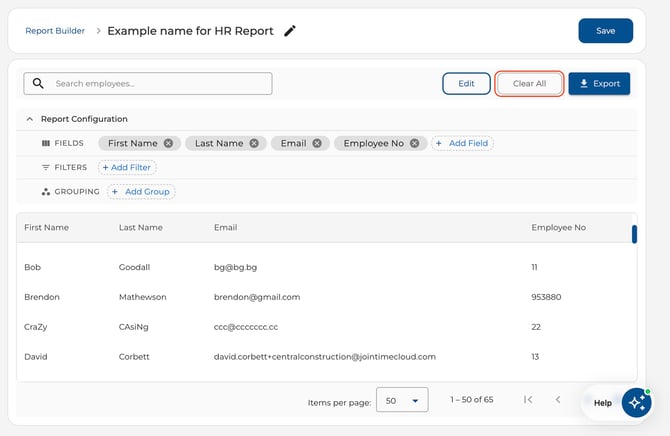Image resolution: width=670 pixels, height=436 pixels.
Task: Click the search magnifier icon
Action: pos(38,83)
